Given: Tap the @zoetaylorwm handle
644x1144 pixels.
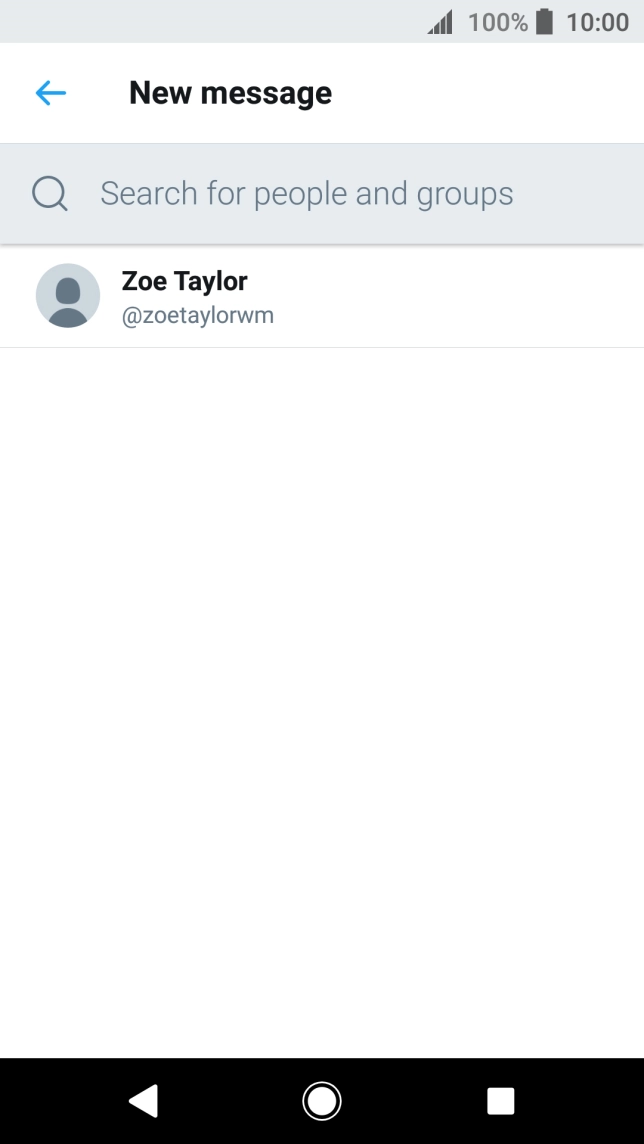Looking at the screenshot, I should point(197,316).
